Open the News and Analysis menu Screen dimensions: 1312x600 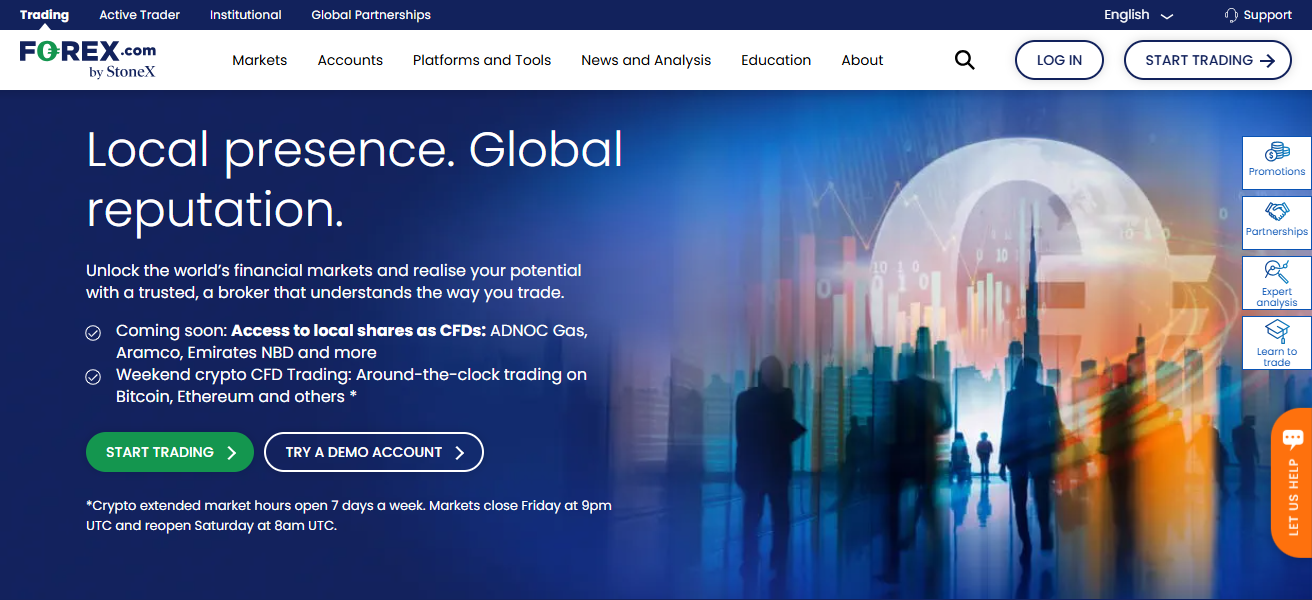coord(645,60)
